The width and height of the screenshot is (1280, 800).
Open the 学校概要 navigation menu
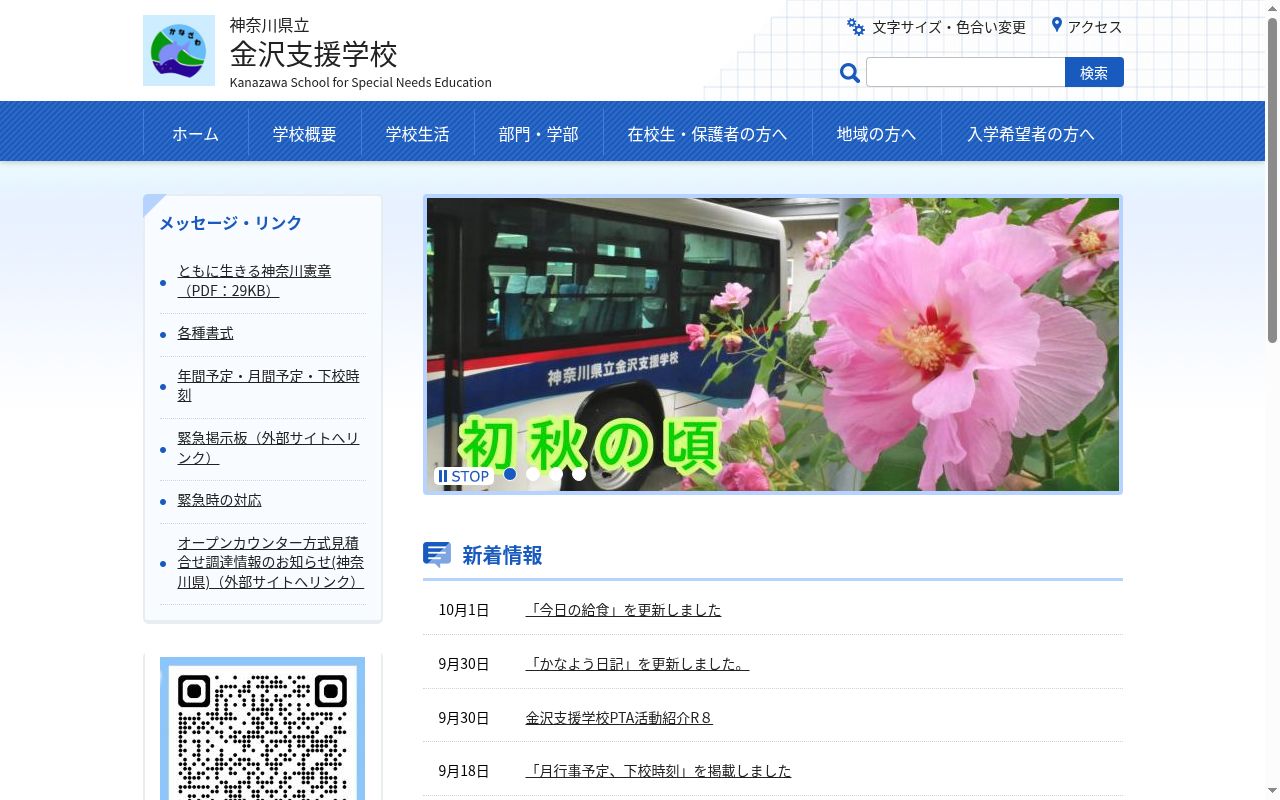(x=305, y=134)
